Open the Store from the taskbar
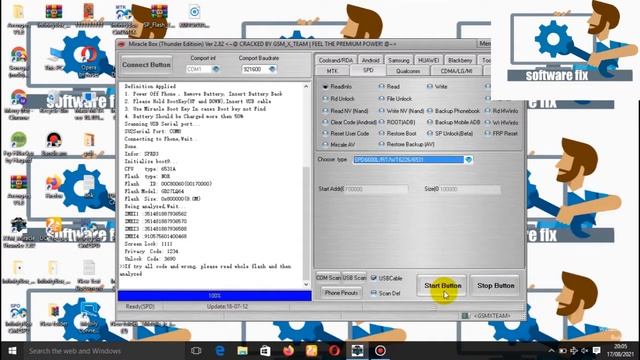Screen dimensions: 640x360 click(265, 351)
